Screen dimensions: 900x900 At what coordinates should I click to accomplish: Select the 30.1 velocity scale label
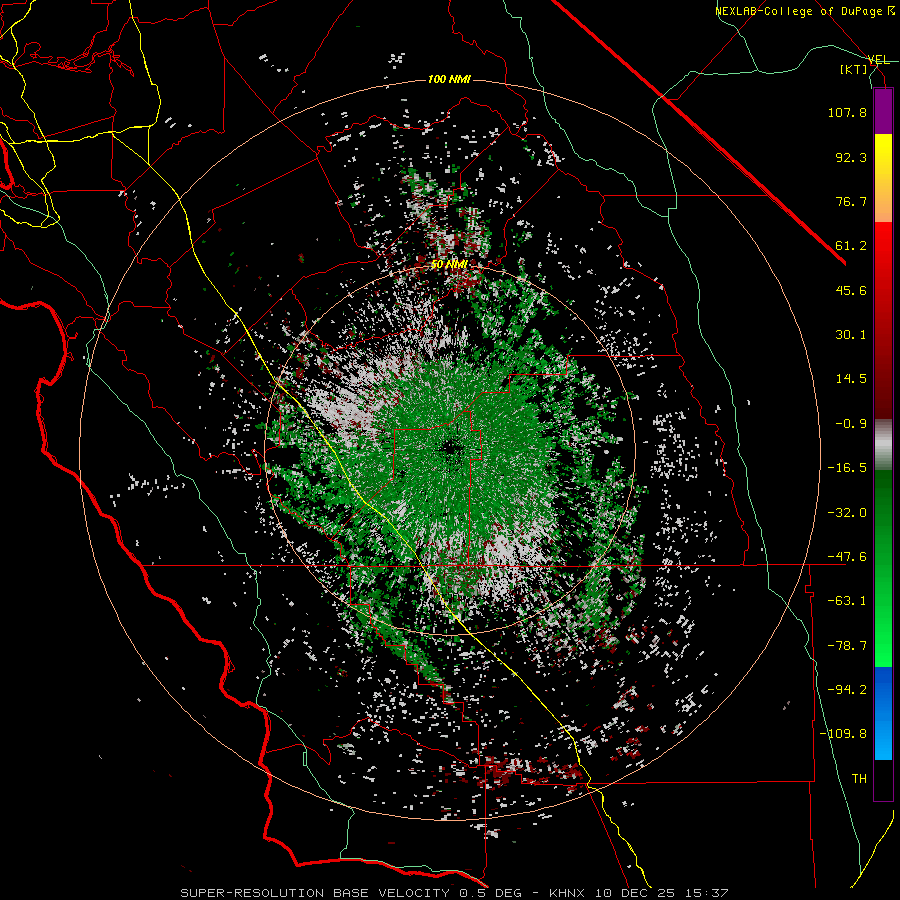(x=851, y=335)
